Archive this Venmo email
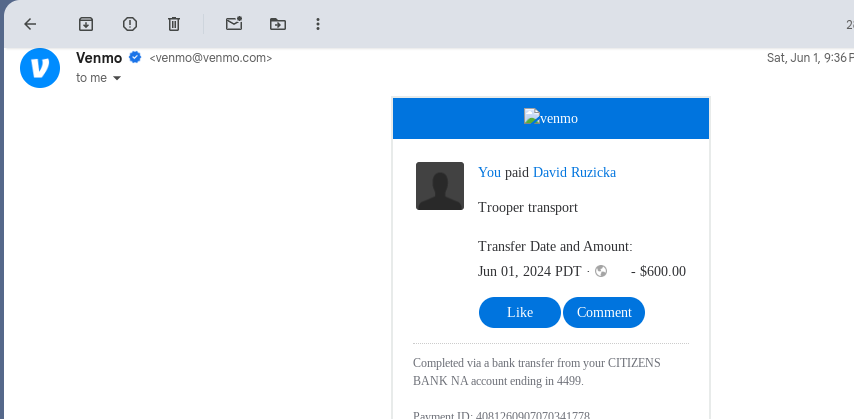Screen dimensions: 854x419 pyautogui.click(x=86, y=24)
